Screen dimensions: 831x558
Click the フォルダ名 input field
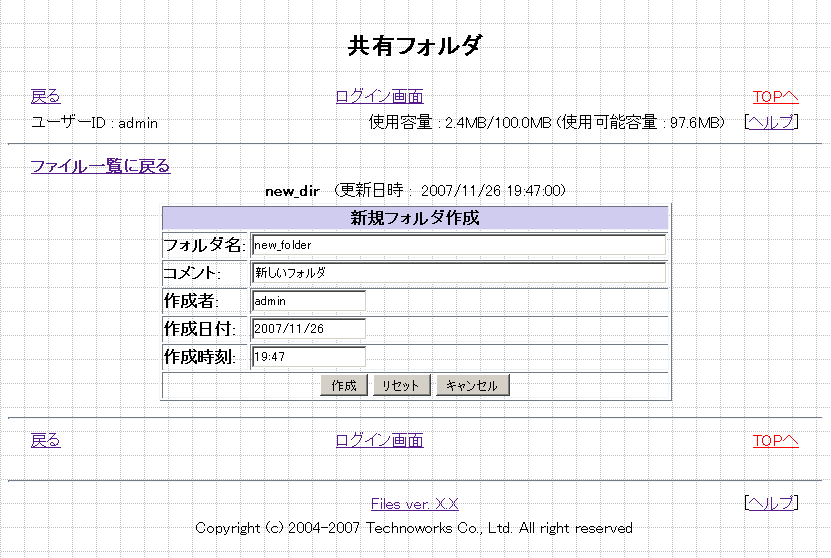(x=458, y=245)
